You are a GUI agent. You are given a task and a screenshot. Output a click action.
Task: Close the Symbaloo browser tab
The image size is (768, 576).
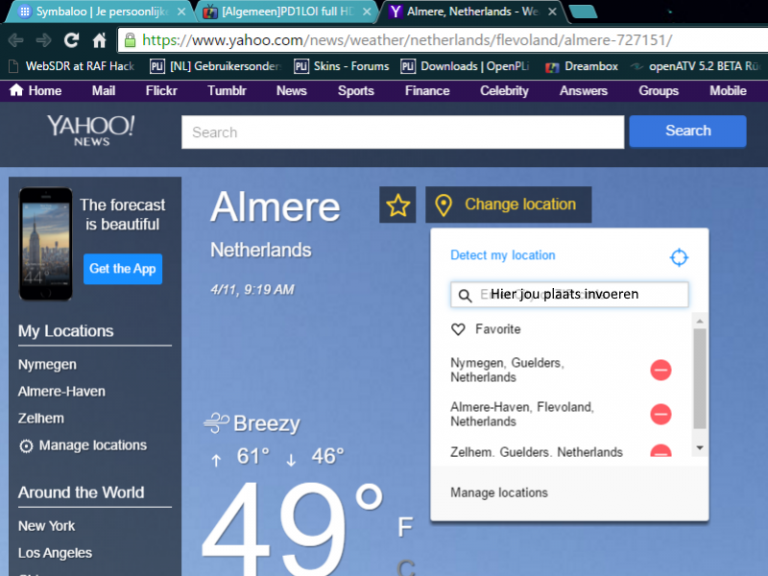pyautogui.click(x=181, y=12)
